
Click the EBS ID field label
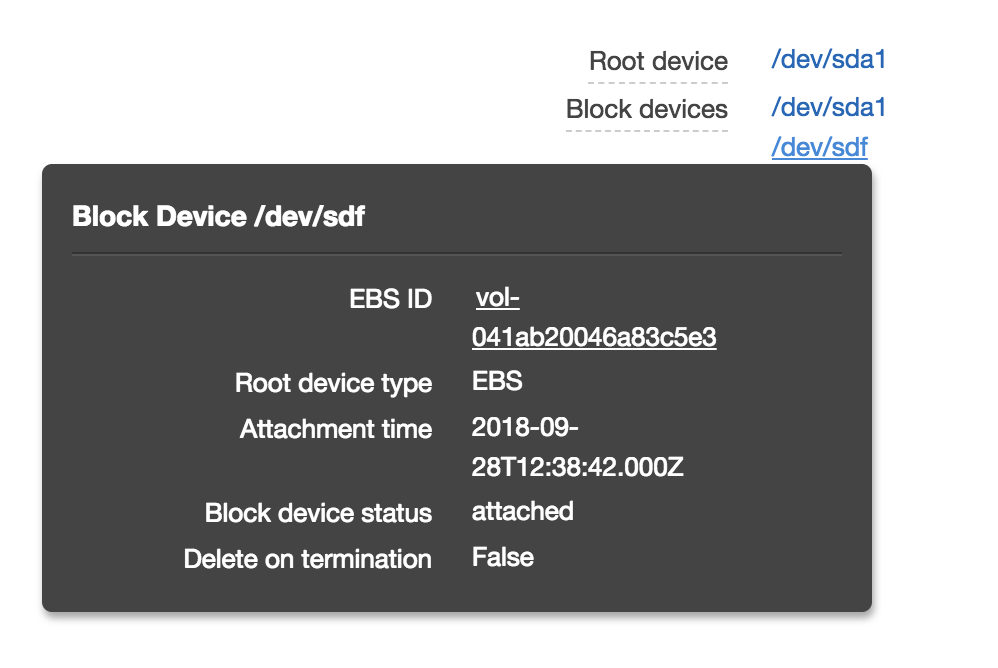[390, 299]
